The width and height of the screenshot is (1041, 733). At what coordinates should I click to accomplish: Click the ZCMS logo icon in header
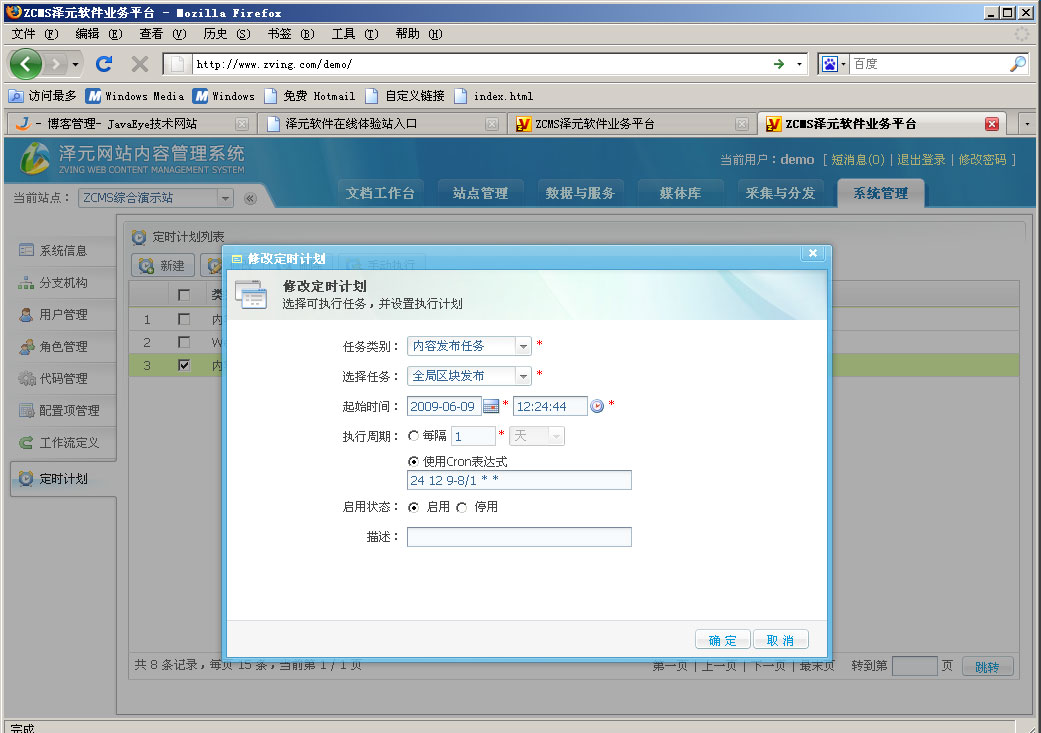coord(35,158)
